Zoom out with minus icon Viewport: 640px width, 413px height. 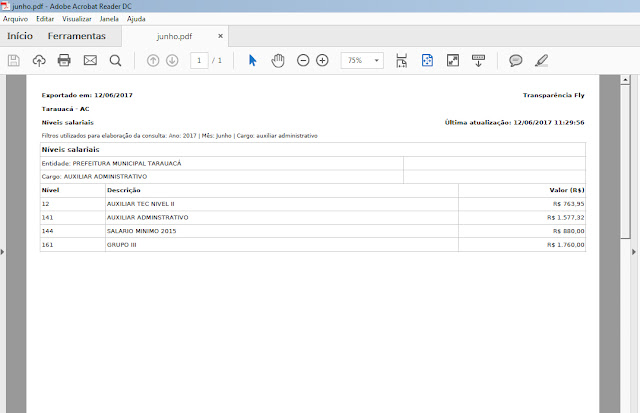[x=303, y=60]
